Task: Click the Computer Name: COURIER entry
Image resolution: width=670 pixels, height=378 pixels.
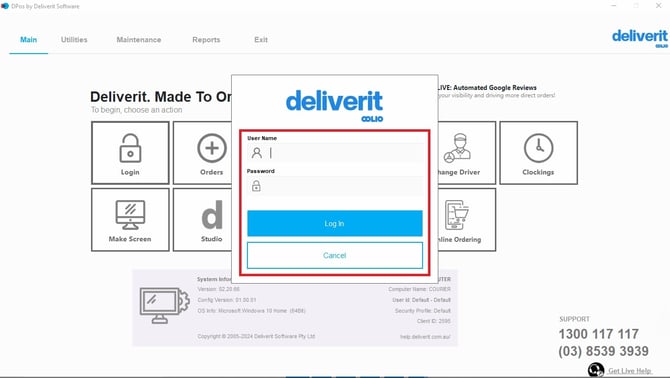Action: pyautogui.click(x=419, y=289)
